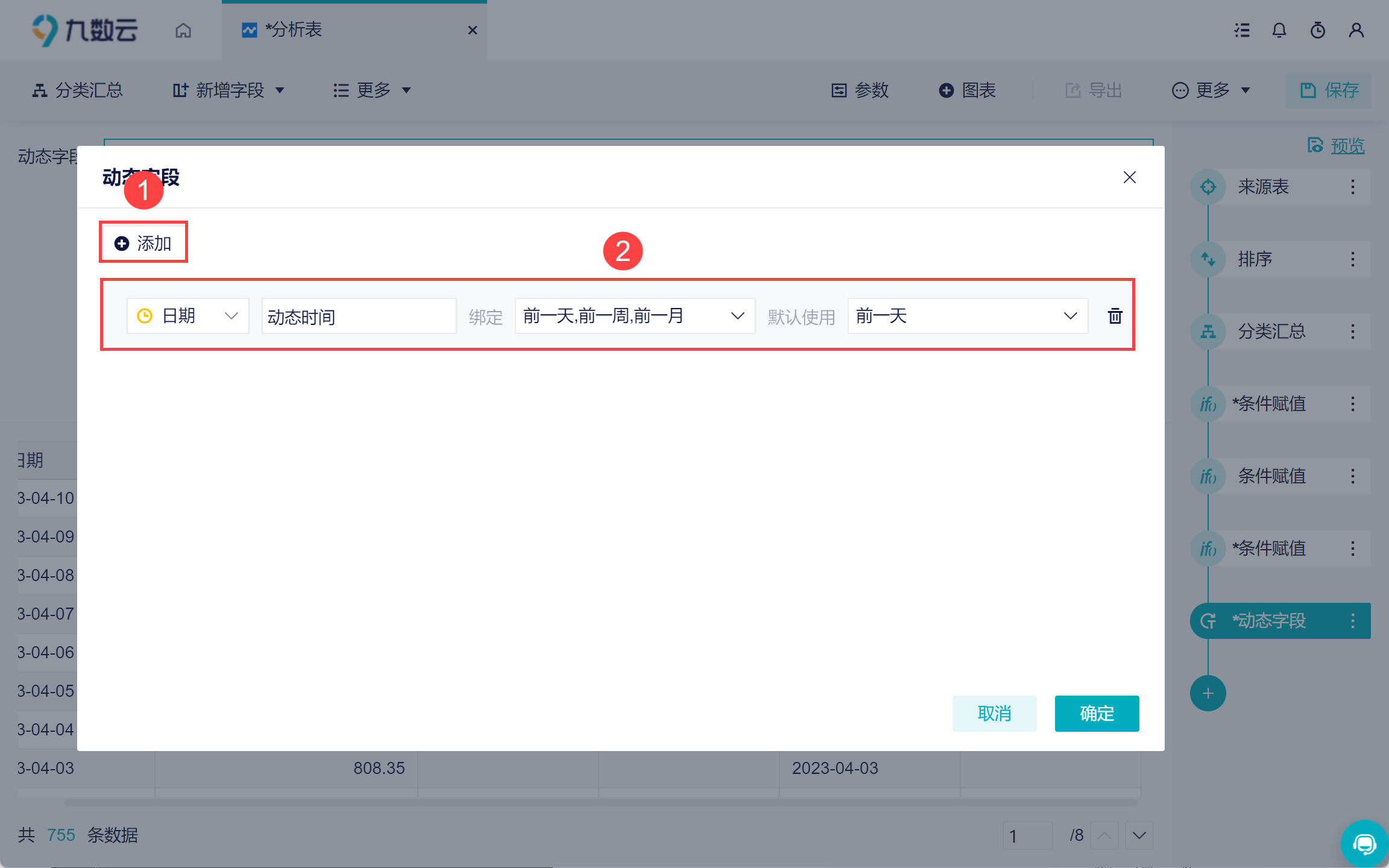This screenshot has width=1389, height=868.
Task: Go to next page with down arrow
Action: pyautogui.click(x=1139, y=835)
